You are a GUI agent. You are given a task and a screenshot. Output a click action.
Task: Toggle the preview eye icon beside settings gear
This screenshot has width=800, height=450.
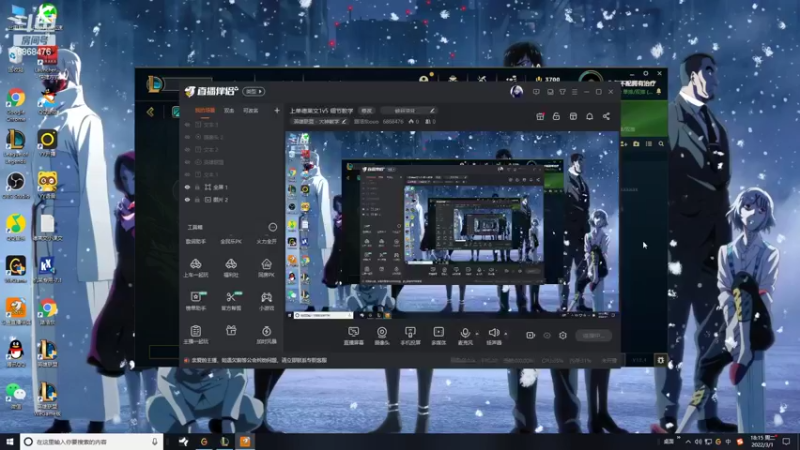click(x=547, y=336)
